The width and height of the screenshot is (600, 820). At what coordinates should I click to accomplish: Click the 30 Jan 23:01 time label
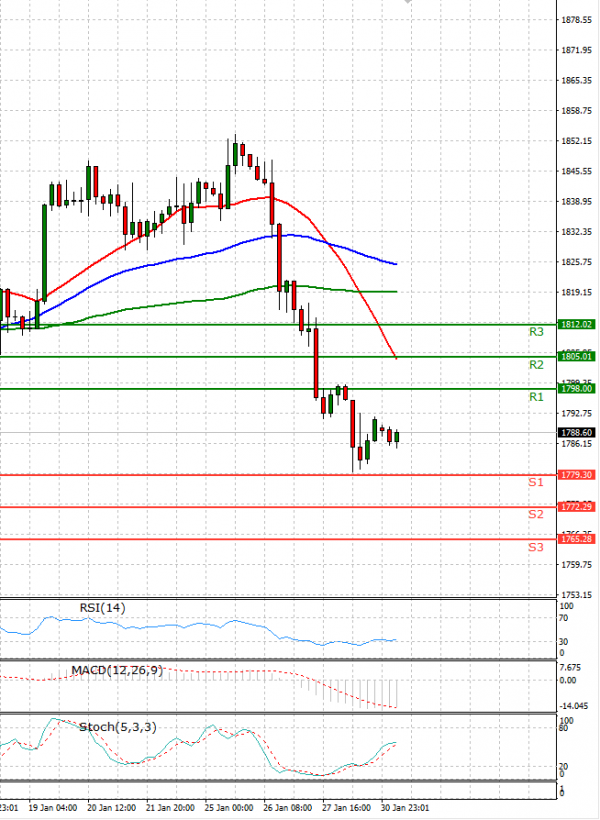tap(405, 808)
